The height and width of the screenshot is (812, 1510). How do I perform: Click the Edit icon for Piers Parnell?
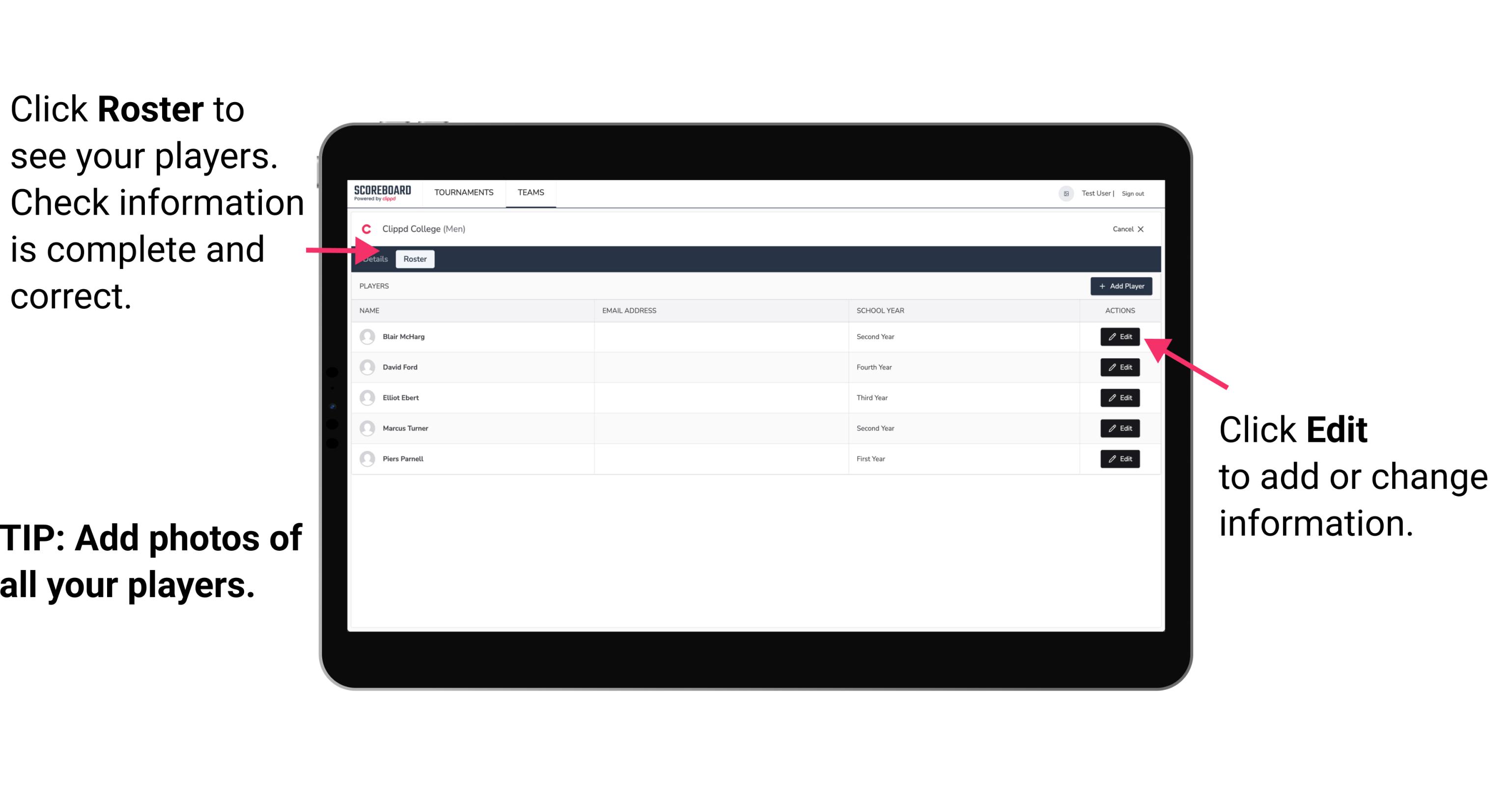1120,459
